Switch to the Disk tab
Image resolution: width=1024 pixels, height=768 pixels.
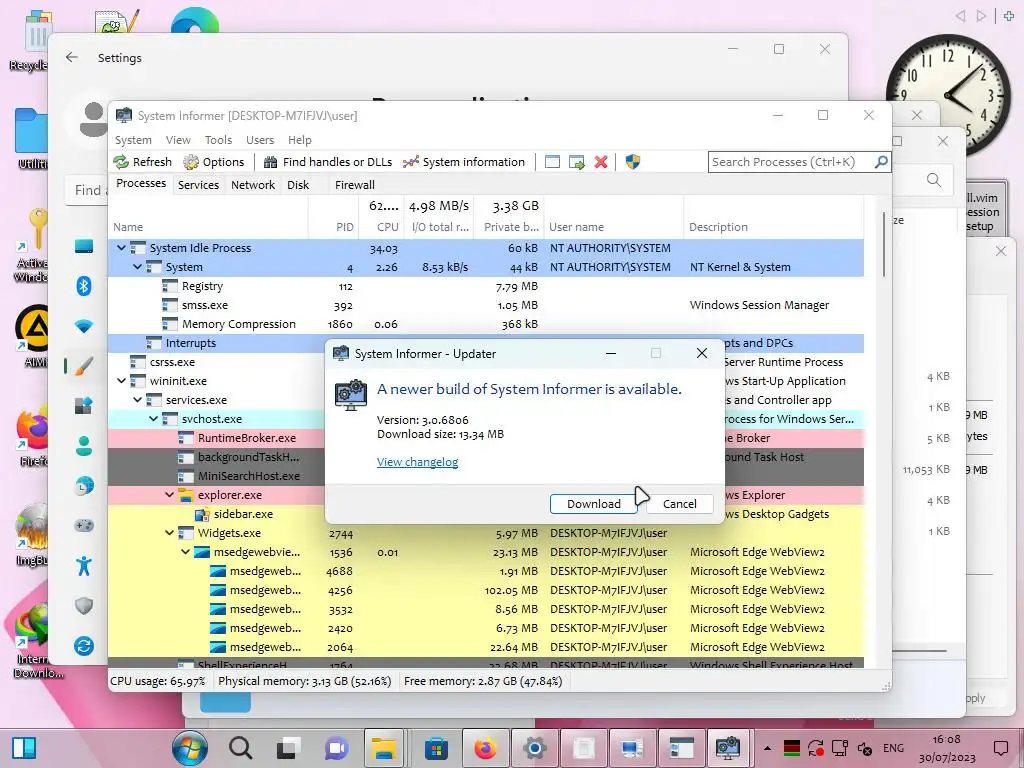[298, 185]
